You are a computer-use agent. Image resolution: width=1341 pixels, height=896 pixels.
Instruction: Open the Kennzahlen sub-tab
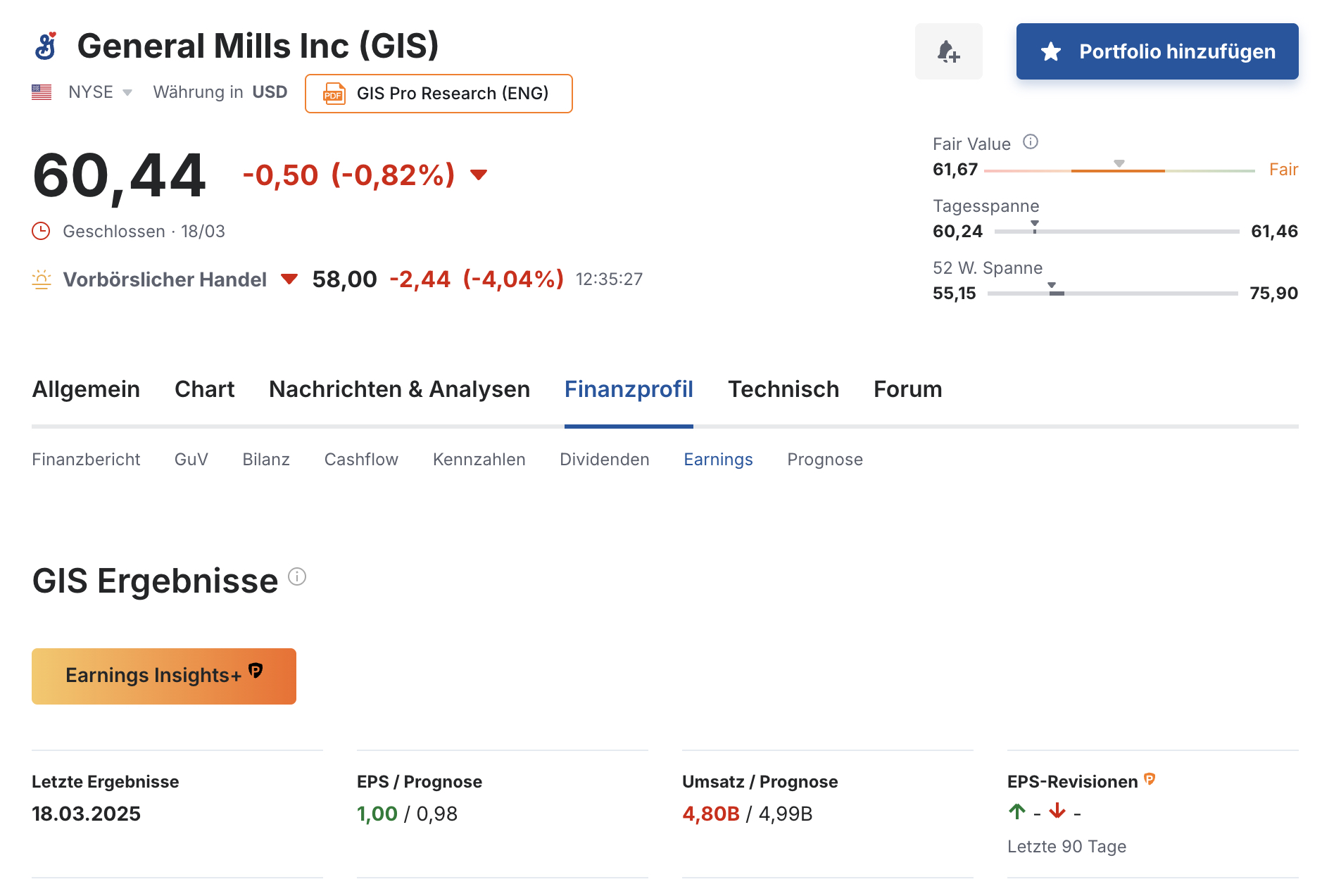coord(479,460)
